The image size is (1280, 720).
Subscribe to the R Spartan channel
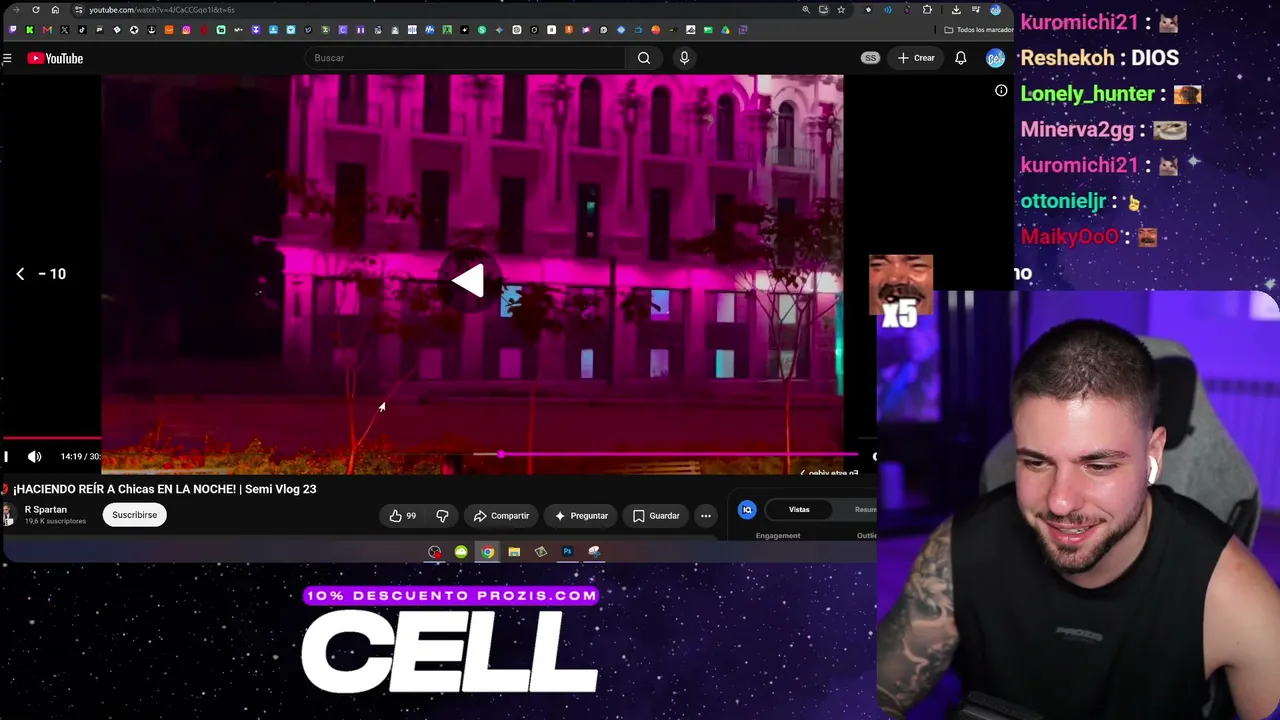pyautogui.click(x=134, y=515)
